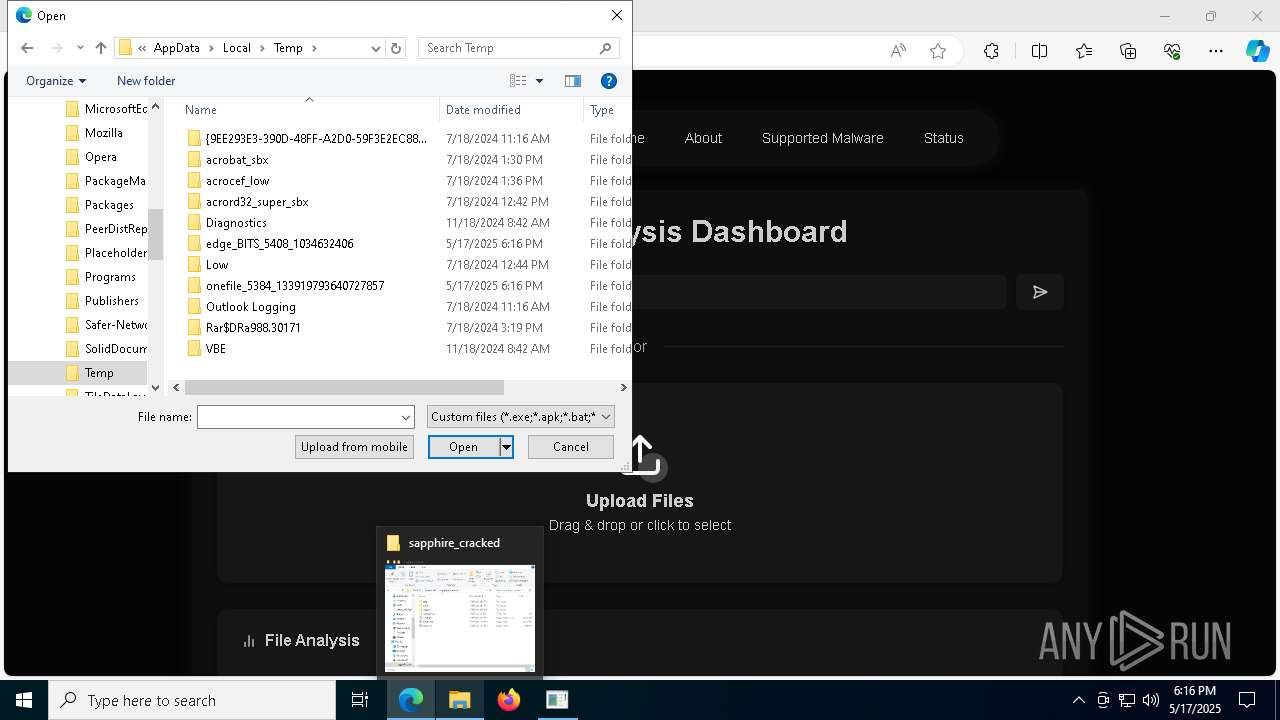Select Opera in navigation tree
The height and width of the screenshot is (720, 1280).
pyautogui.click(x=101, y=157)
